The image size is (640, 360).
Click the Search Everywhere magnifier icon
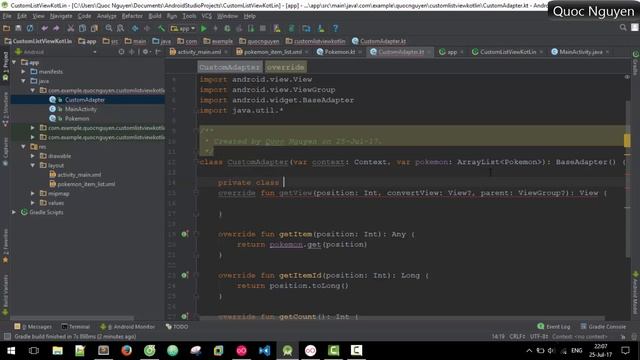point(623,27)
